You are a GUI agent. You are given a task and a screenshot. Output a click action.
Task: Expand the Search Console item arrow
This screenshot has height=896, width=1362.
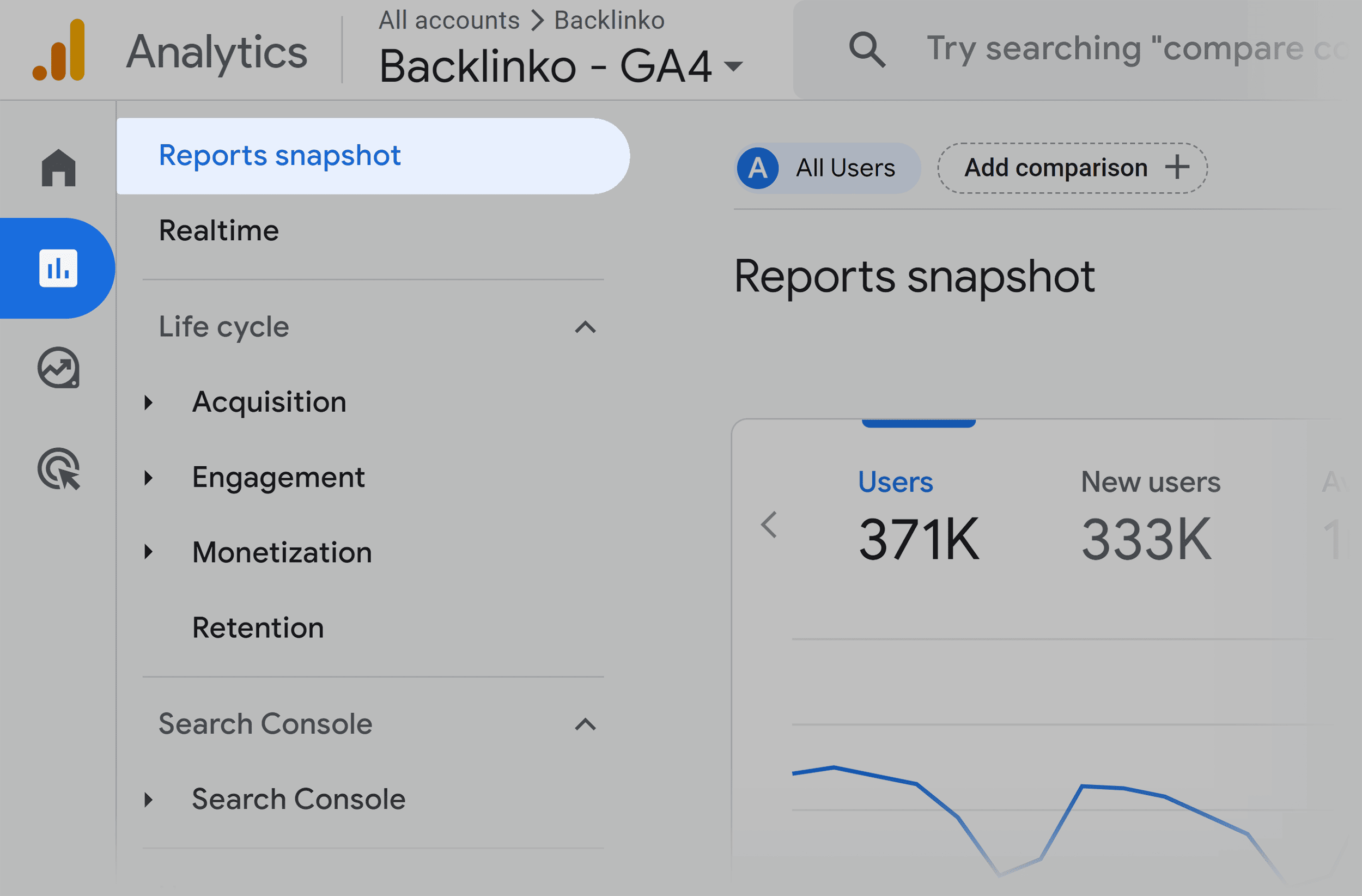pos(149,799)
